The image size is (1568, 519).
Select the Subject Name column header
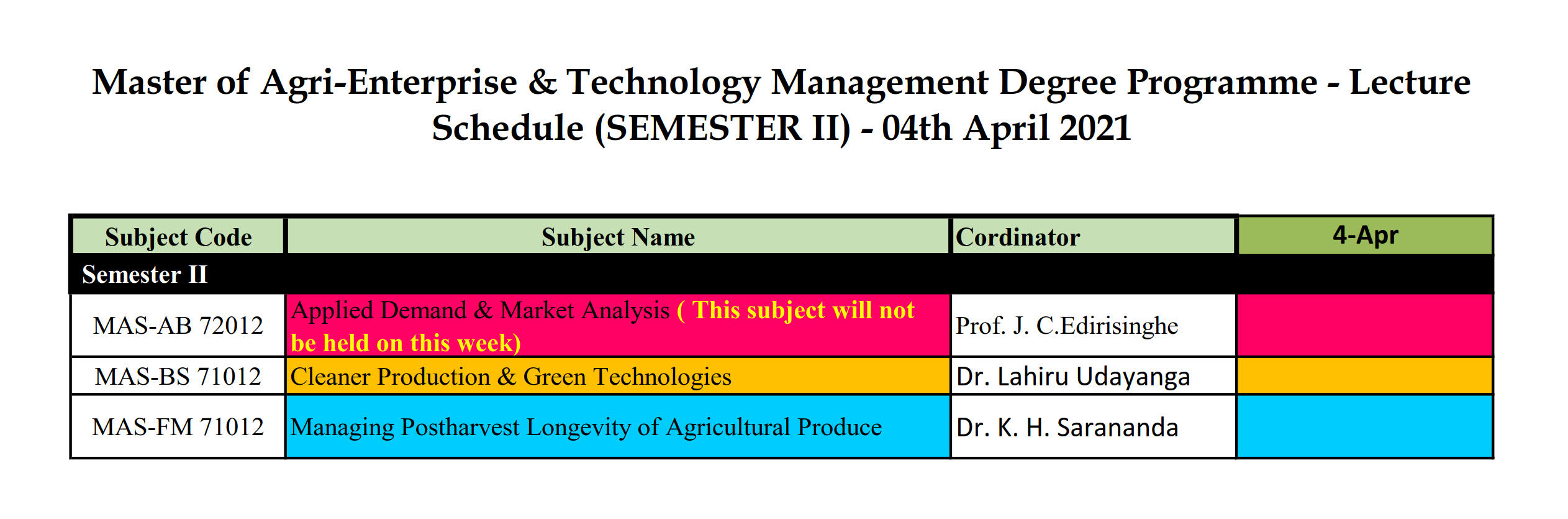[618, 237]
